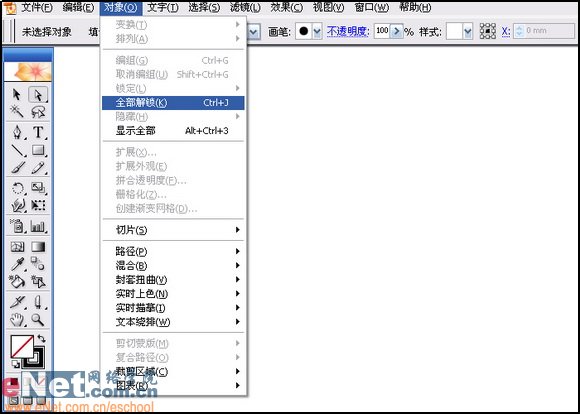The width and height of the screenshot is (580, 414).
Task: Open the 路径 (Path) submenu
Action: (x=173, y=252)
